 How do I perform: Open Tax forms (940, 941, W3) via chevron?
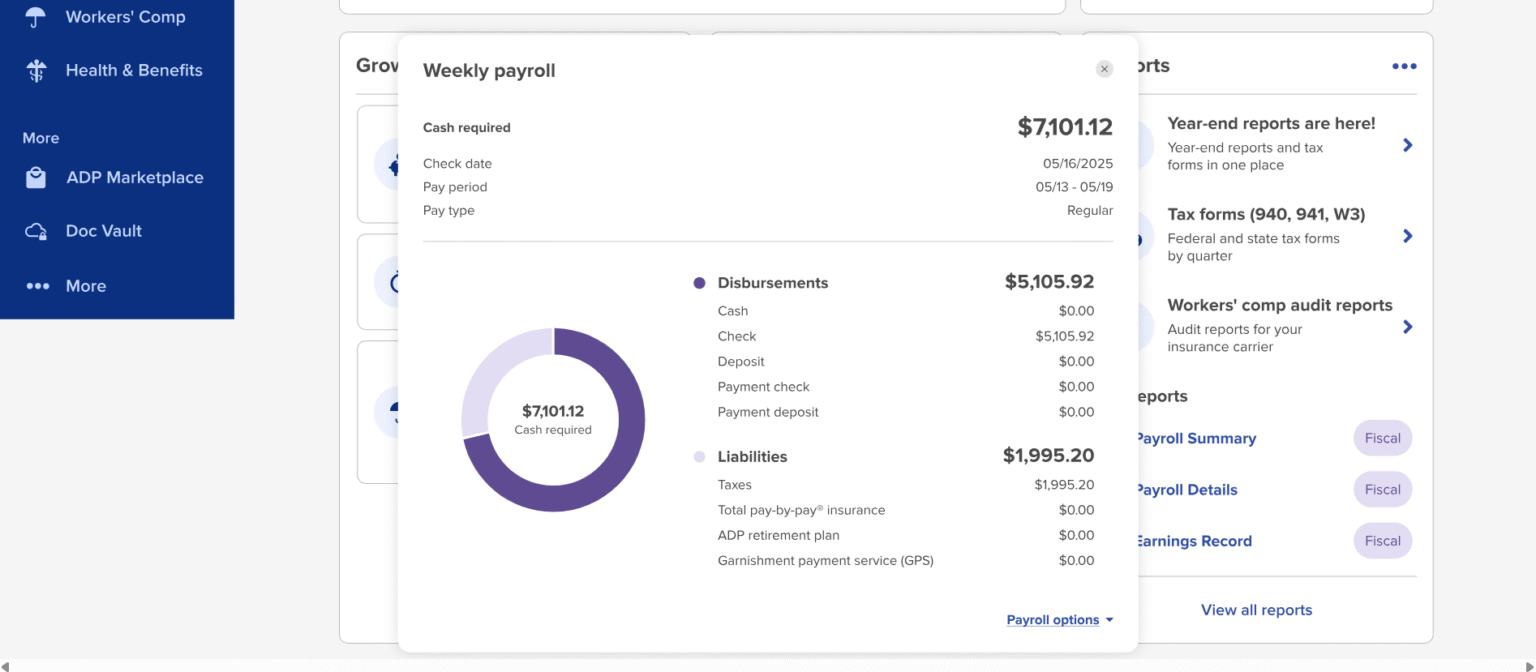pyautogui.click(x=1407, y=236)
